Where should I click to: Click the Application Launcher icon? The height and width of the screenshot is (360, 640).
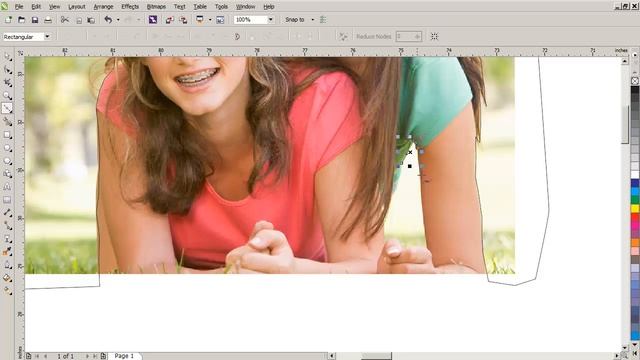pos(200,20)
